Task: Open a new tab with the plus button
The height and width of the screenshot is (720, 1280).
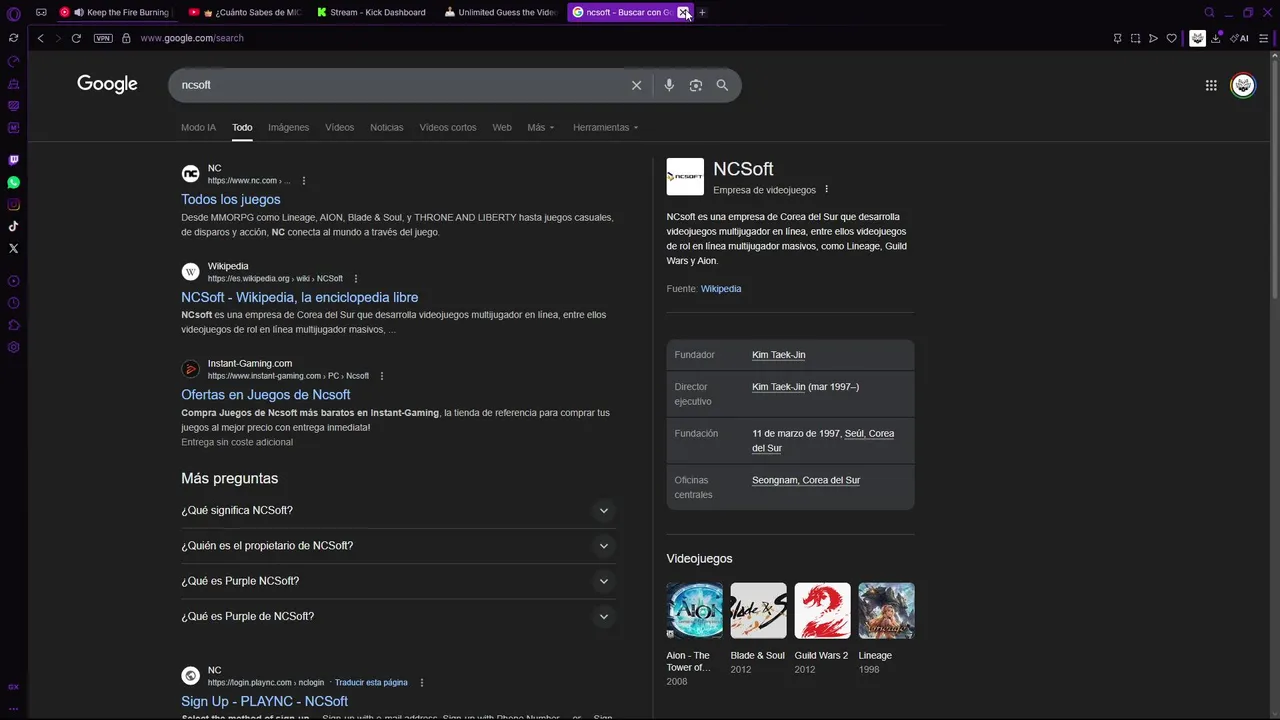Action: tap(702, 12)
